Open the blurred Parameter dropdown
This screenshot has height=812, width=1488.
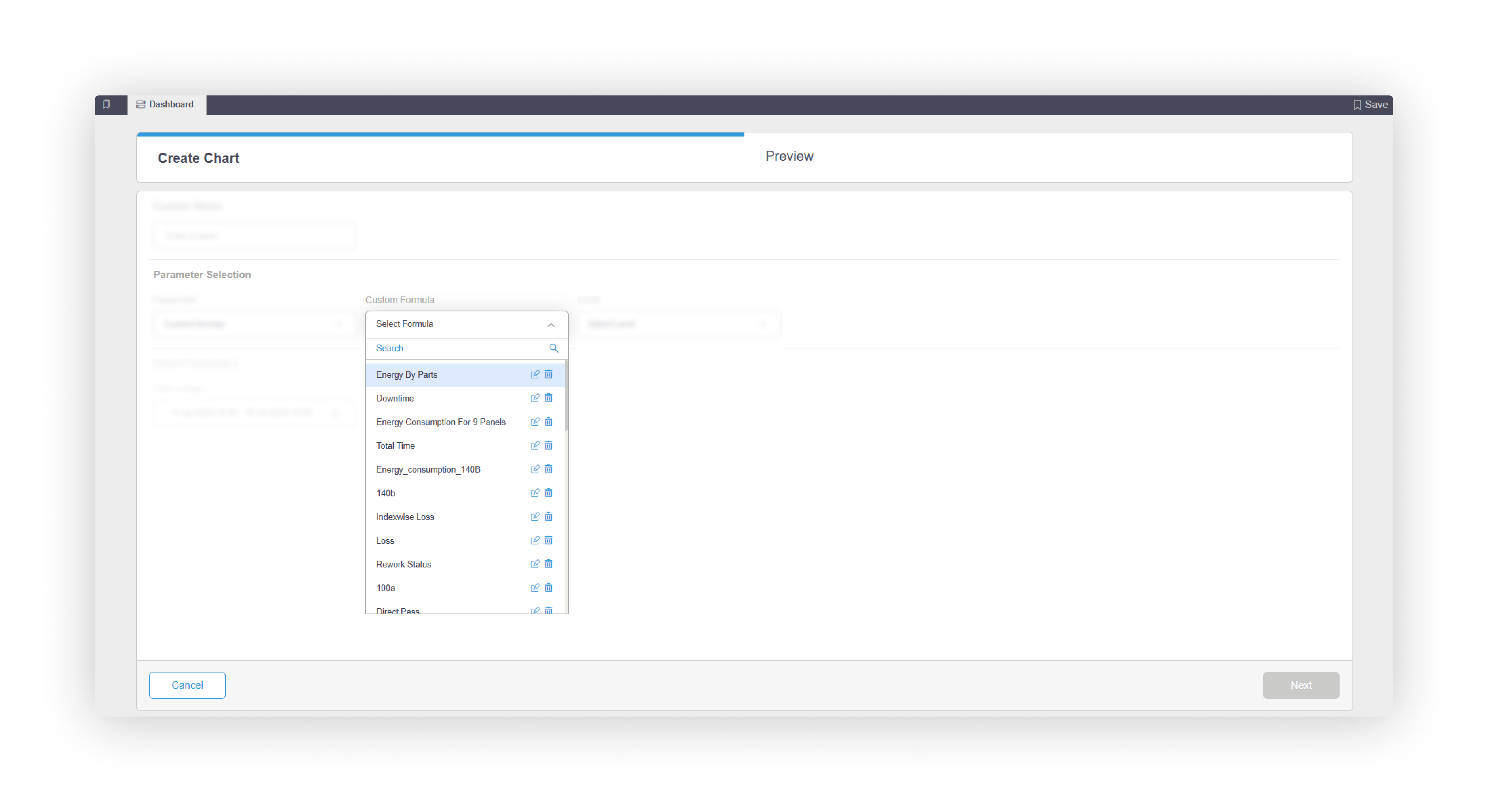[254, 324]
